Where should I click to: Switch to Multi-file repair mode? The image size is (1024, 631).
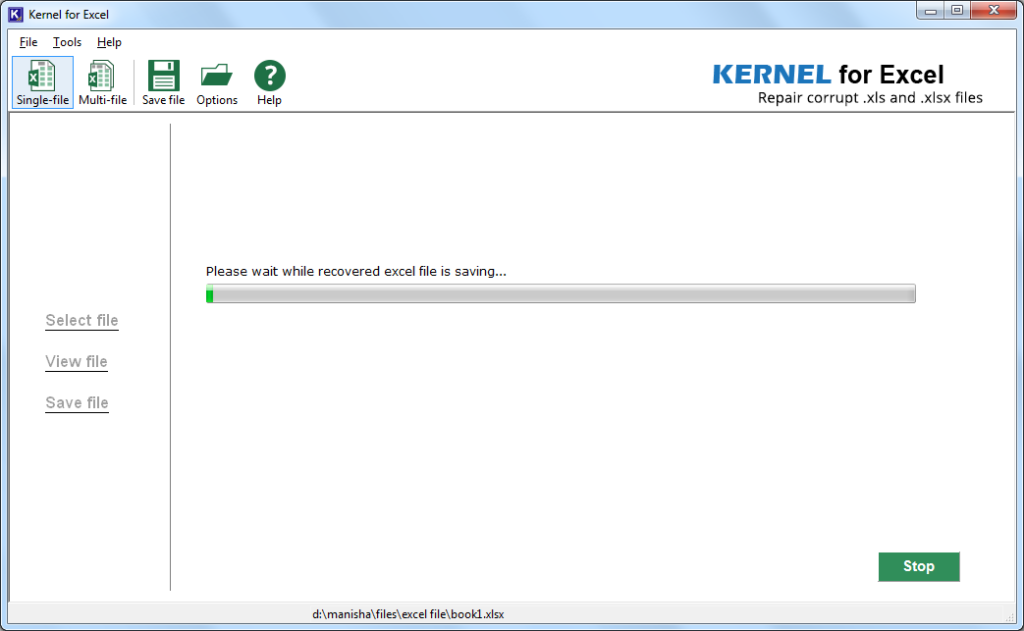pyautogui.click(x=101, y=82)
